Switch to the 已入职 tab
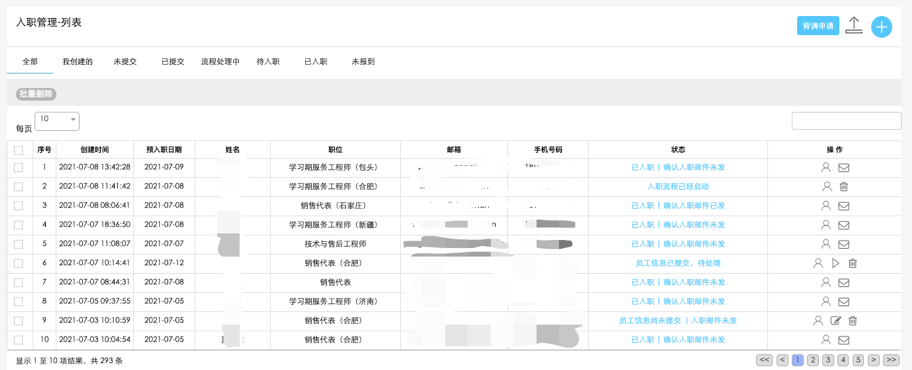 point(316,61)
